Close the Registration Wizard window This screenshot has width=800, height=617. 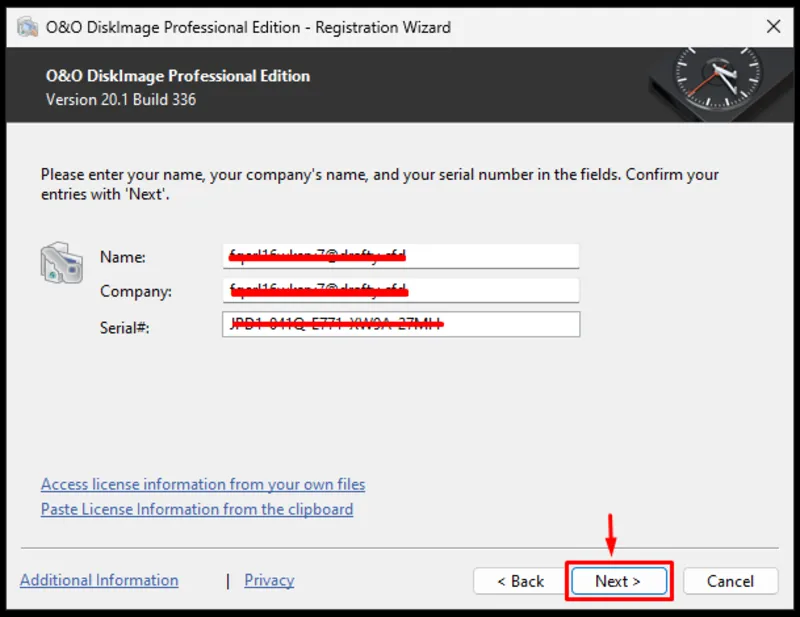(773, 27)
